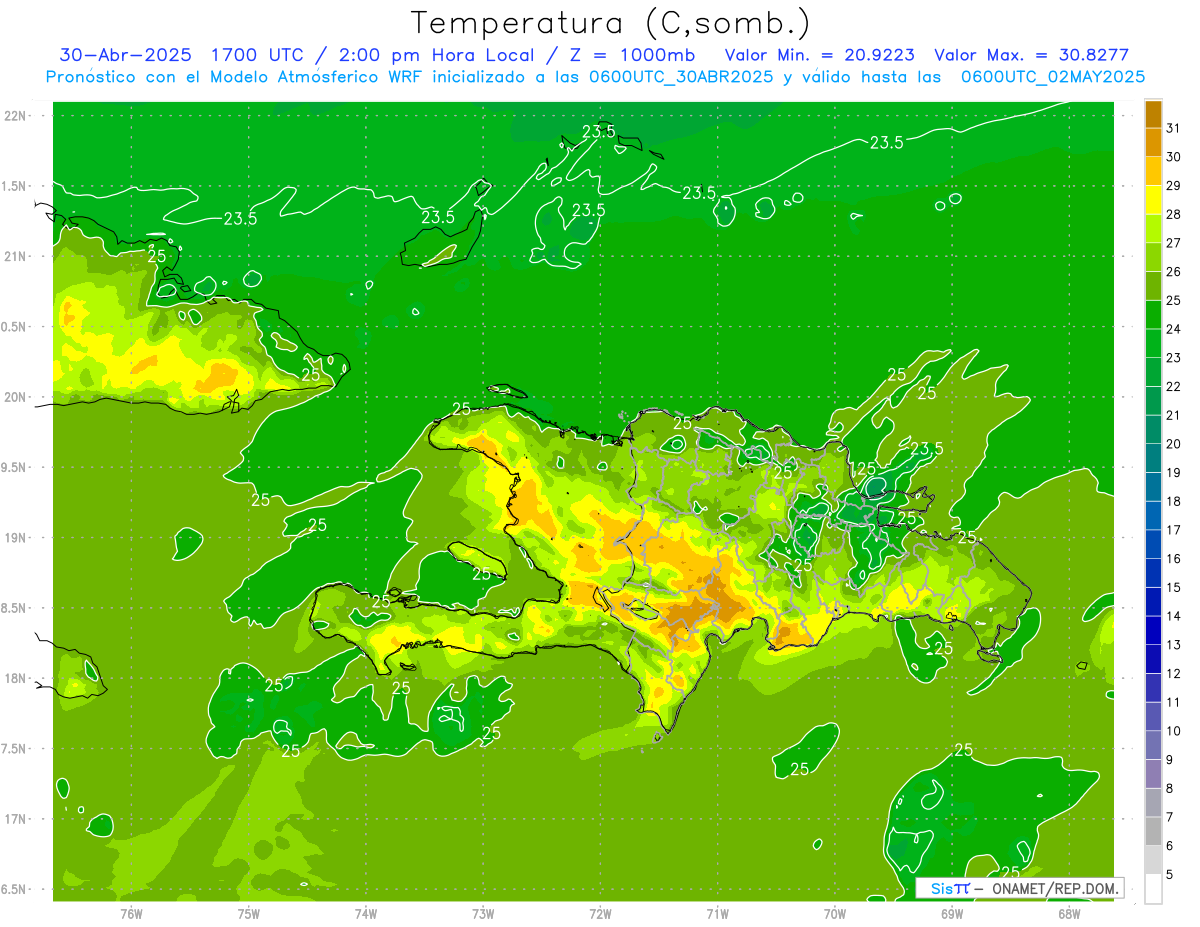Click the "21N" latitude axis label

point(16,257)
